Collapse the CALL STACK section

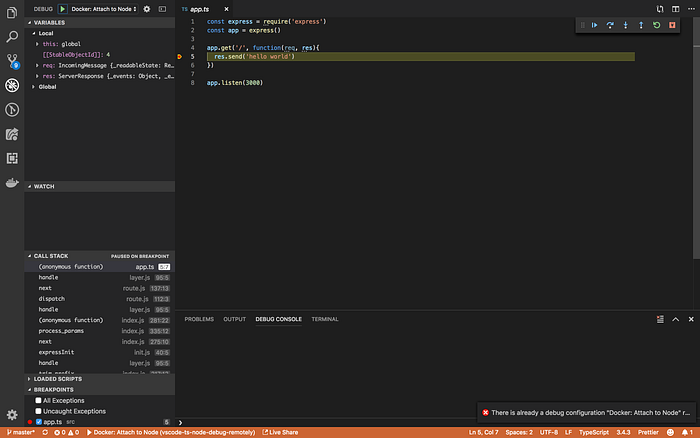click(x=100, y=256)
